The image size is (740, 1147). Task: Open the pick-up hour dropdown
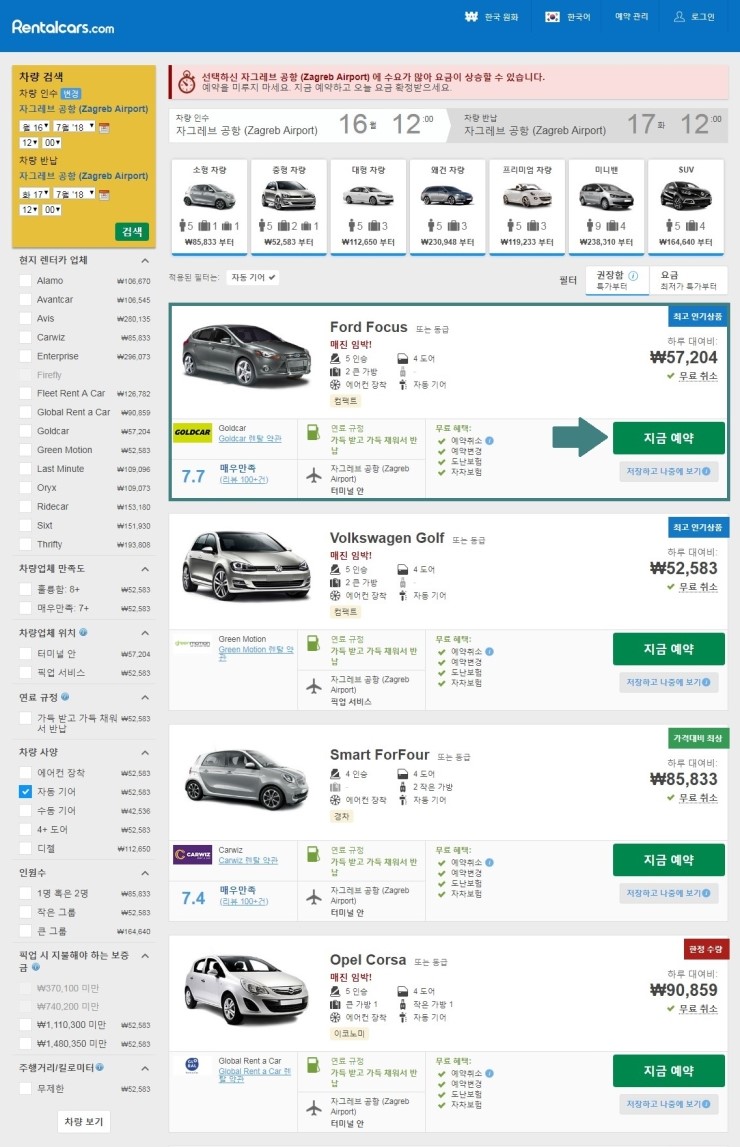click(29, 143)
